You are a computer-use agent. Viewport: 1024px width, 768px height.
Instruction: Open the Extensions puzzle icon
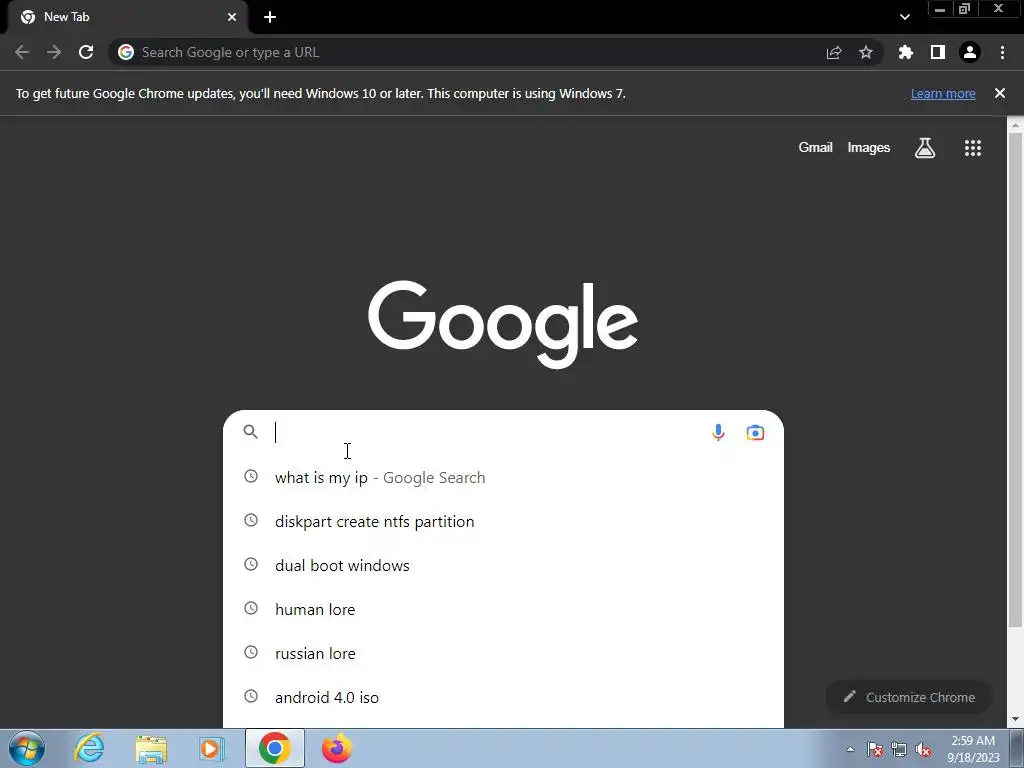tap(905, 52)
